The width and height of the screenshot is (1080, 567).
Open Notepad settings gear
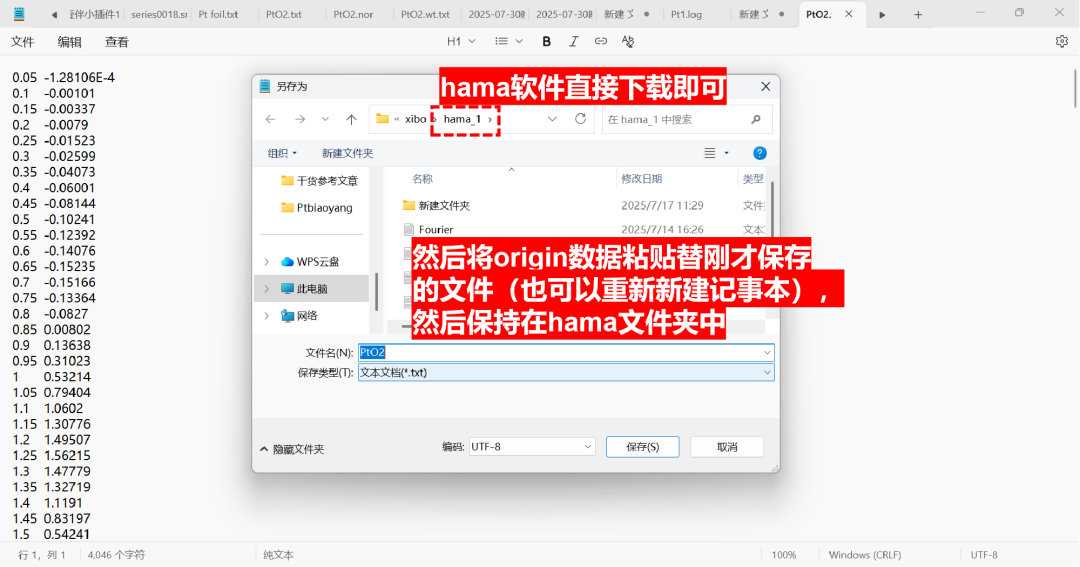click(x=1061, y=41)
